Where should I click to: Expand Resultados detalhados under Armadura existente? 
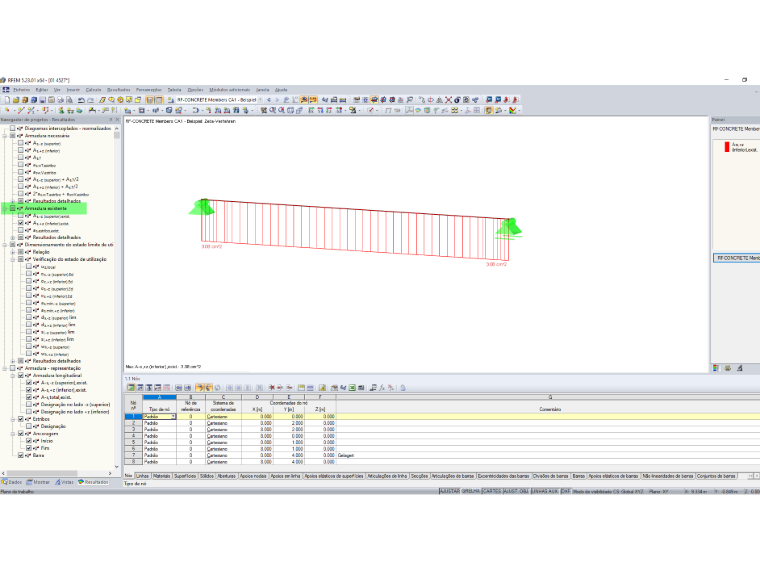[13, 238]
